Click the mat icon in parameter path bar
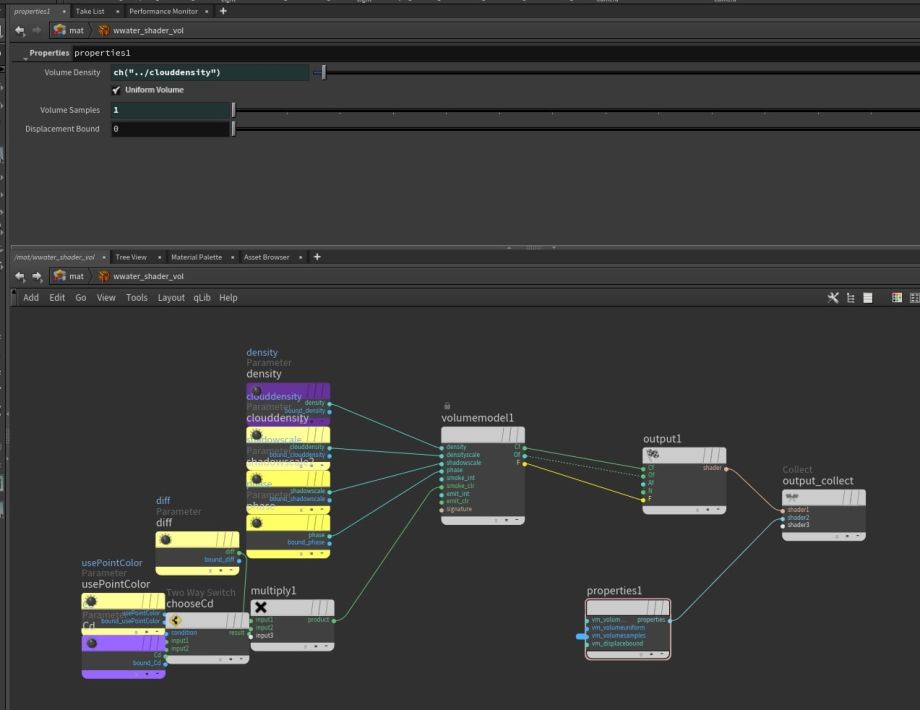920x710 pixels. tap(60, 30)
